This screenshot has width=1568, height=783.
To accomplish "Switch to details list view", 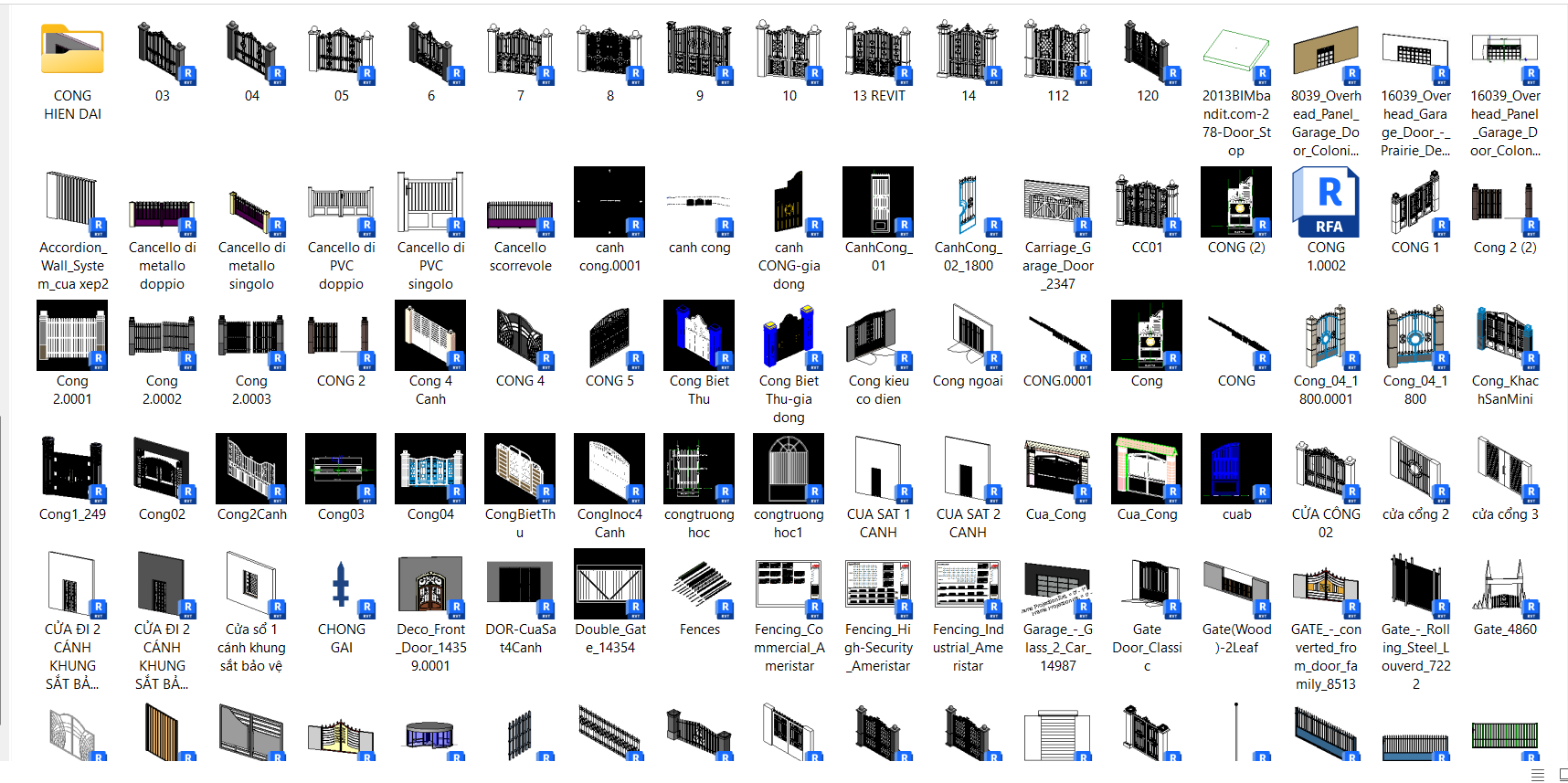I will 1537,775.
